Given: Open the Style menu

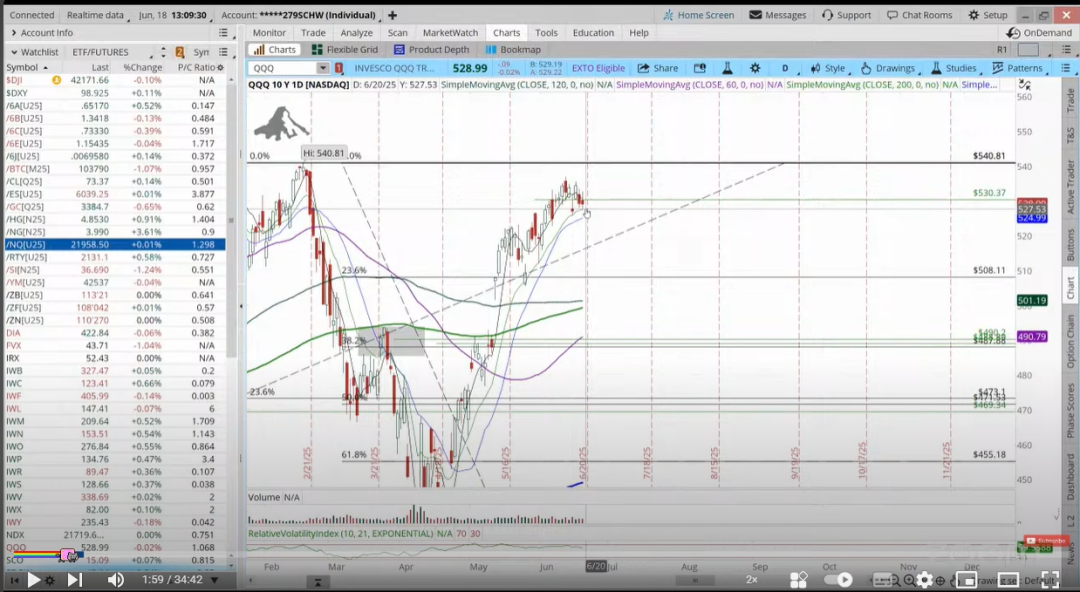Looking at the screenshot, I should 828,68.
